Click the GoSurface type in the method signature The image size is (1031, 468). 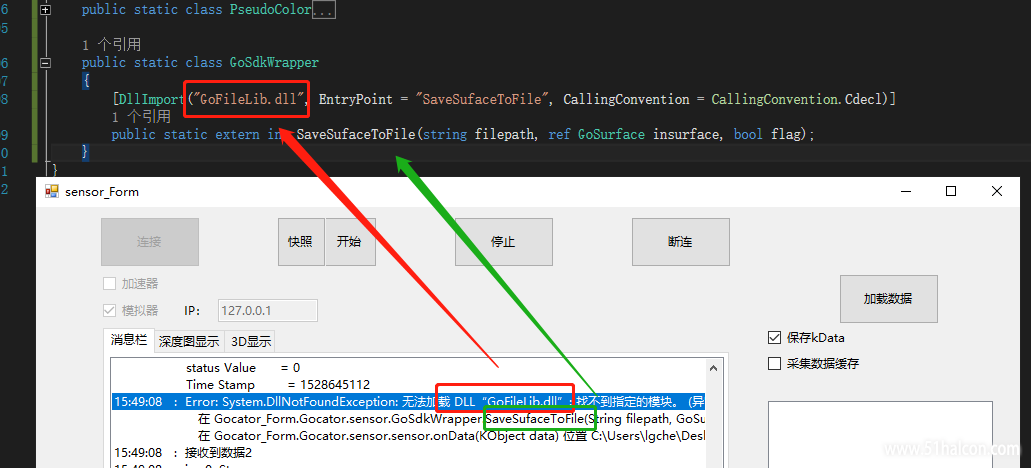pos(611,135)
